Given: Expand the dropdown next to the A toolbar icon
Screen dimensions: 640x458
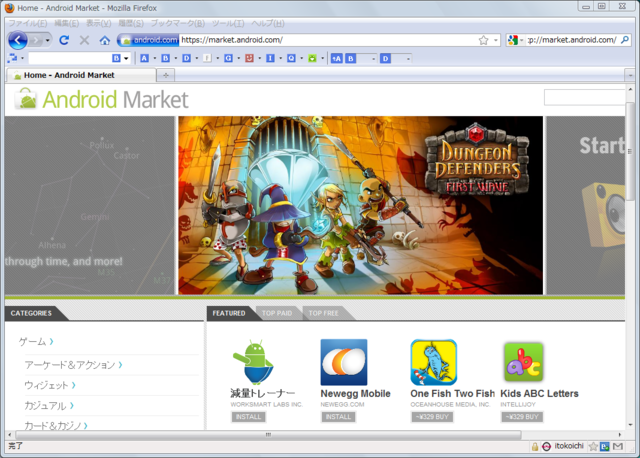Looking at the screenshot, I should coord(155,58).
